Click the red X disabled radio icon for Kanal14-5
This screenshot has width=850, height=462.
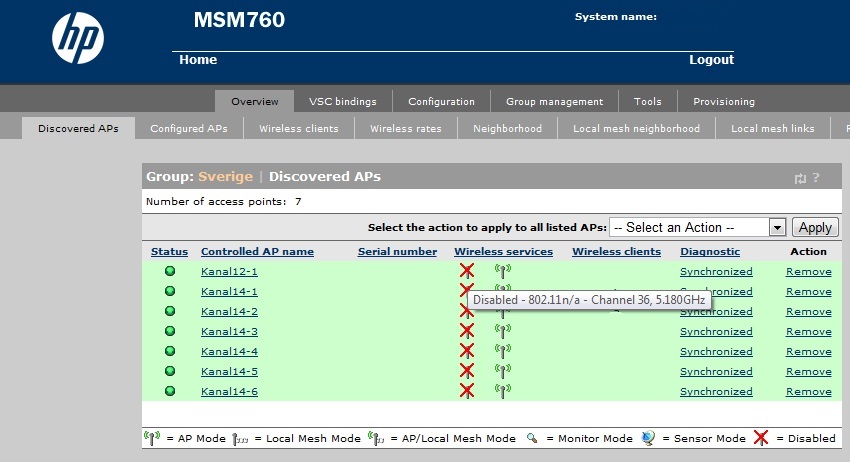tap(467, 370)
